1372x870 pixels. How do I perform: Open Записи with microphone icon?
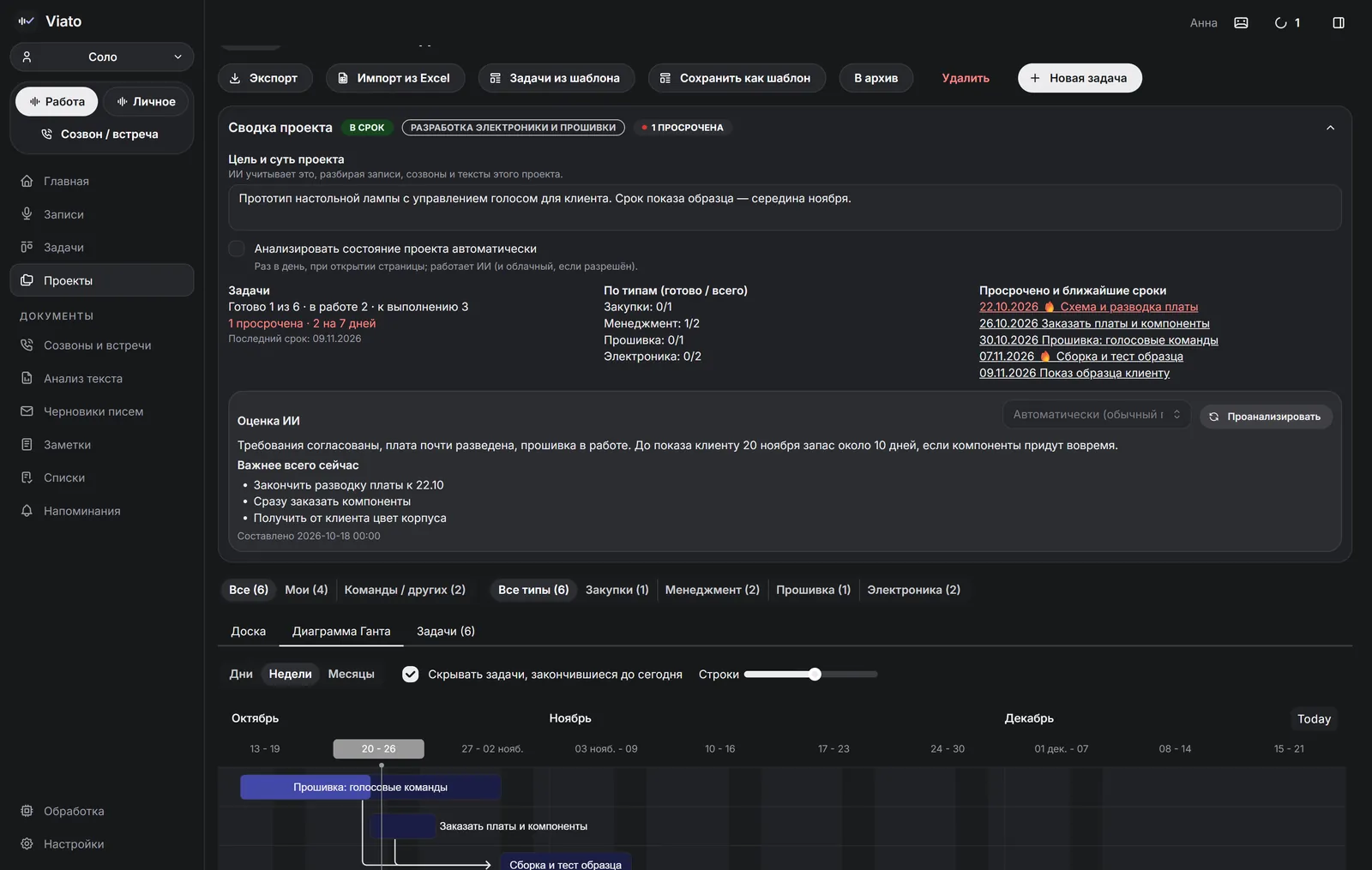pyautogui.click(x=101, y=214)
